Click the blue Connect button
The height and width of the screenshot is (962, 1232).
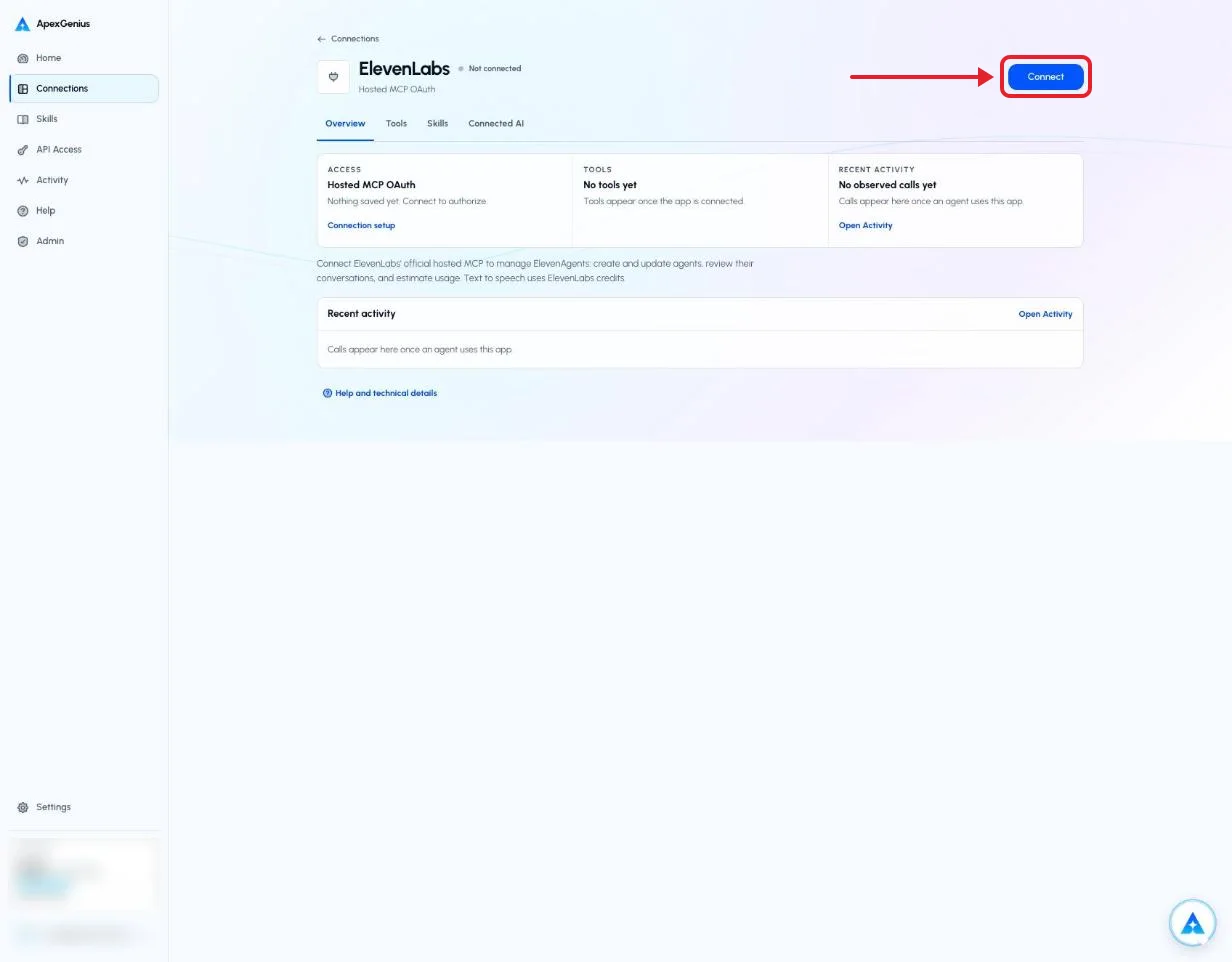tap(1045, 77)
